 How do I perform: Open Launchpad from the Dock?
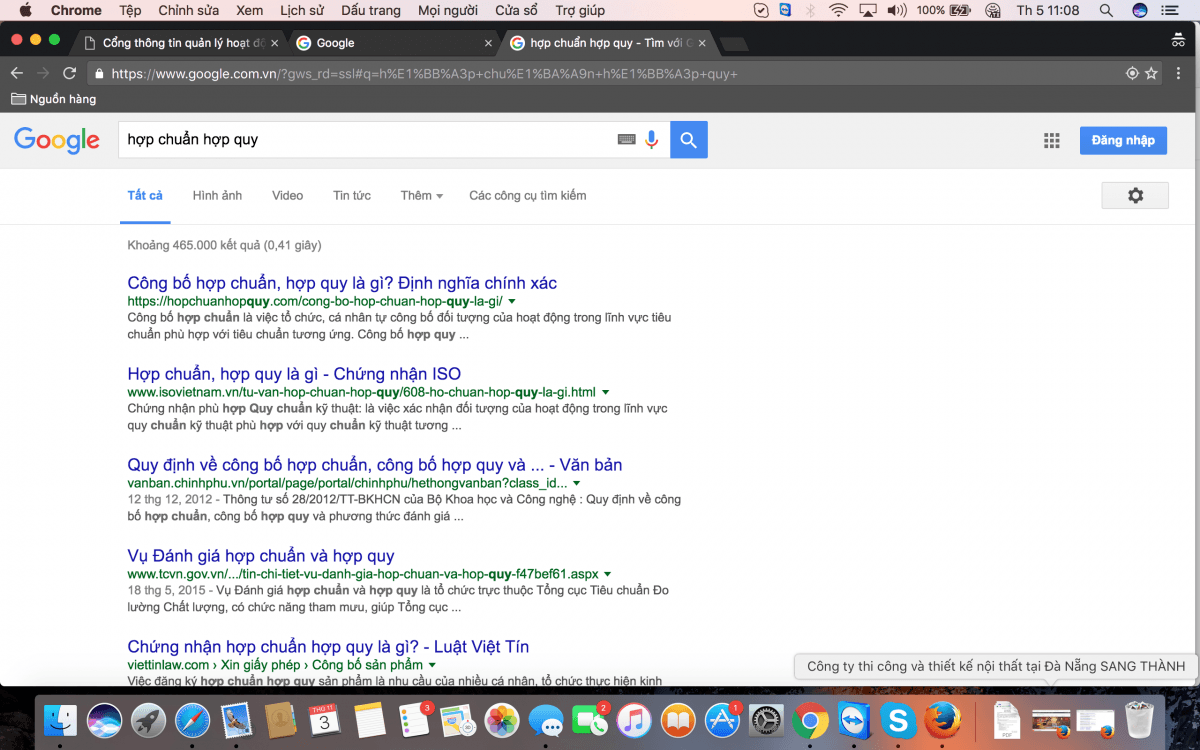click(149, 720)
